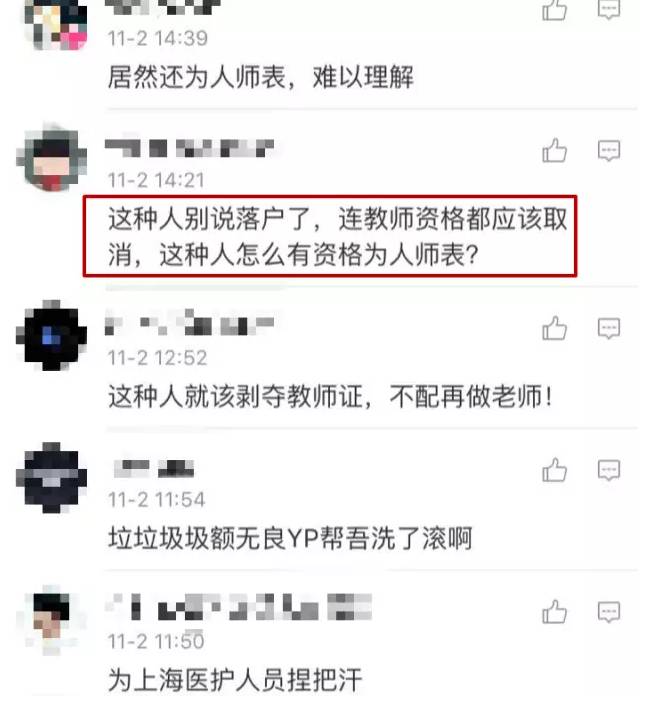
Task: Open the username above 11-2 14:21
Action: (x=190, y=148)
